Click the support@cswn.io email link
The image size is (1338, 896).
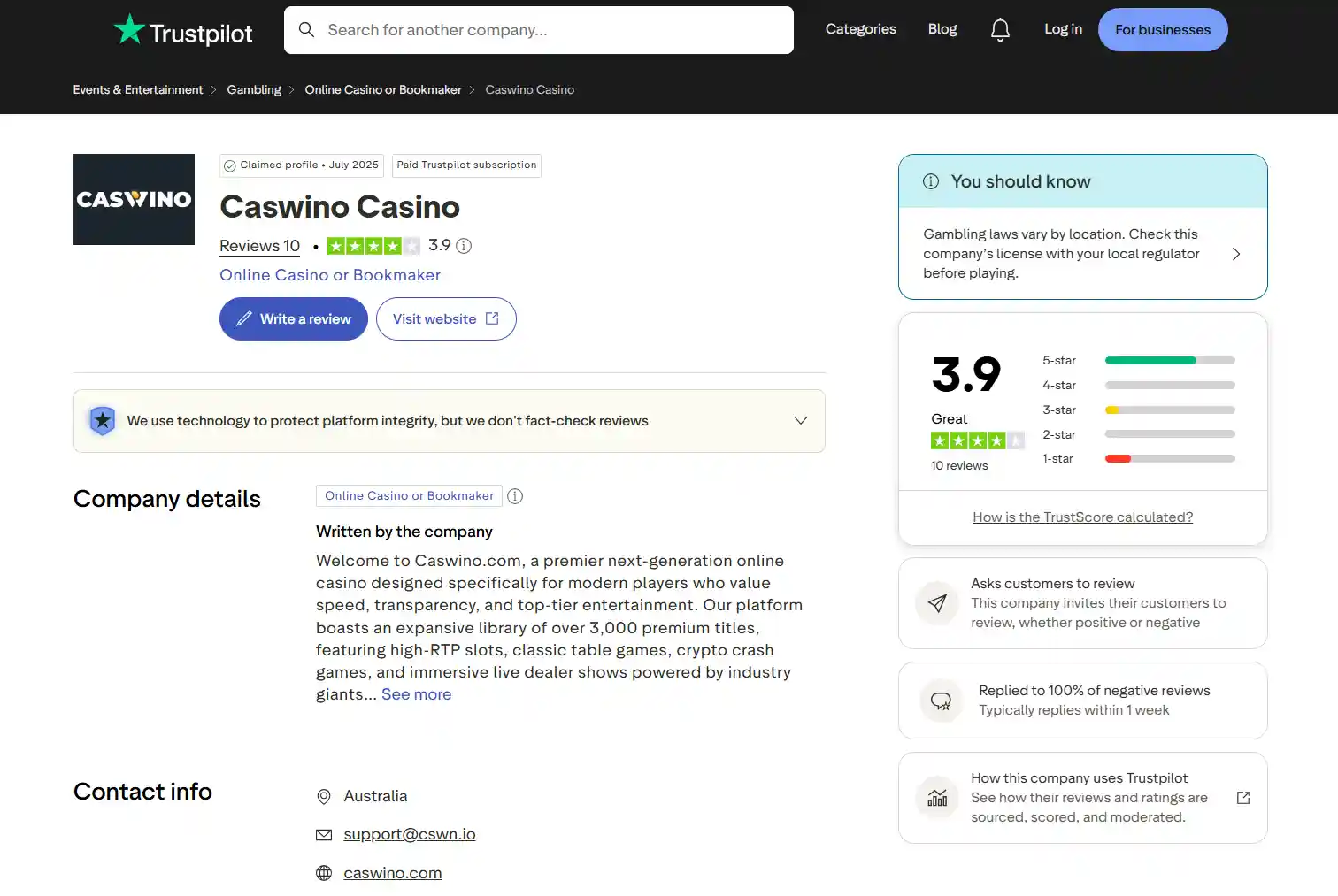410,835
